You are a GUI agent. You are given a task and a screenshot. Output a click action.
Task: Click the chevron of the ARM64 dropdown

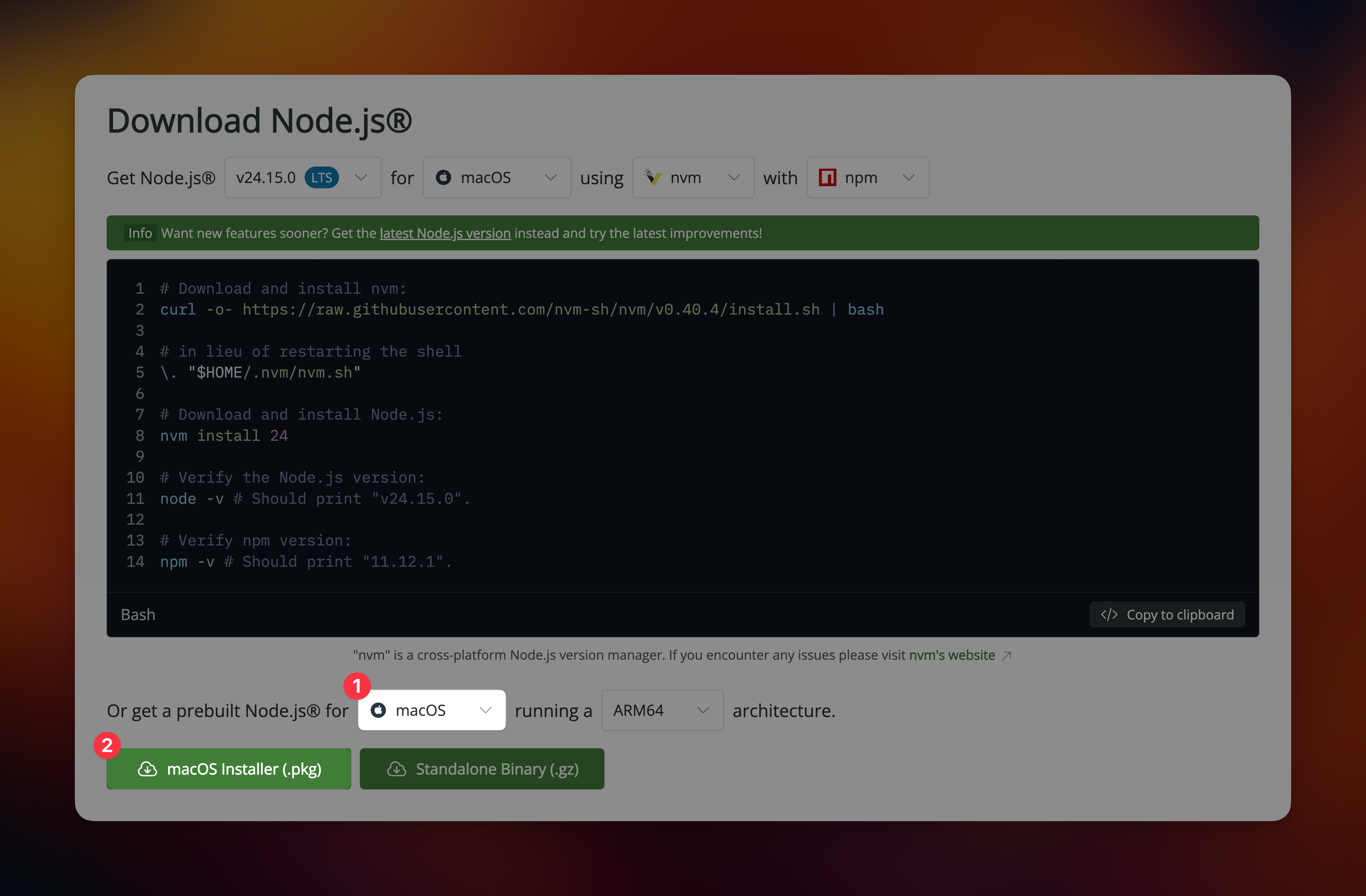pyautogui.click(x=703, y=711)
